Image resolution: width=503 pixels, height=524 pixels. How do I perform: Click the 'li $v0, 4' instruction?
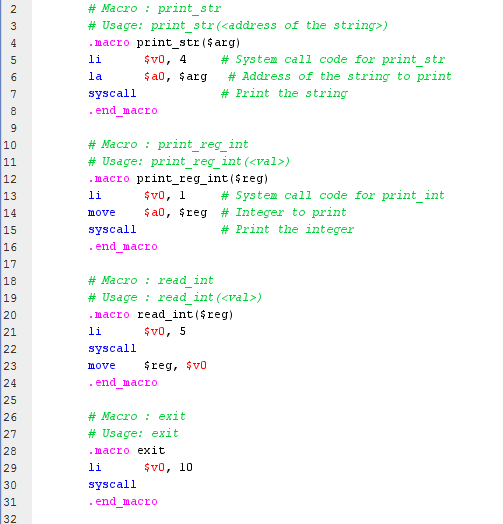click(x=137, y=60)
